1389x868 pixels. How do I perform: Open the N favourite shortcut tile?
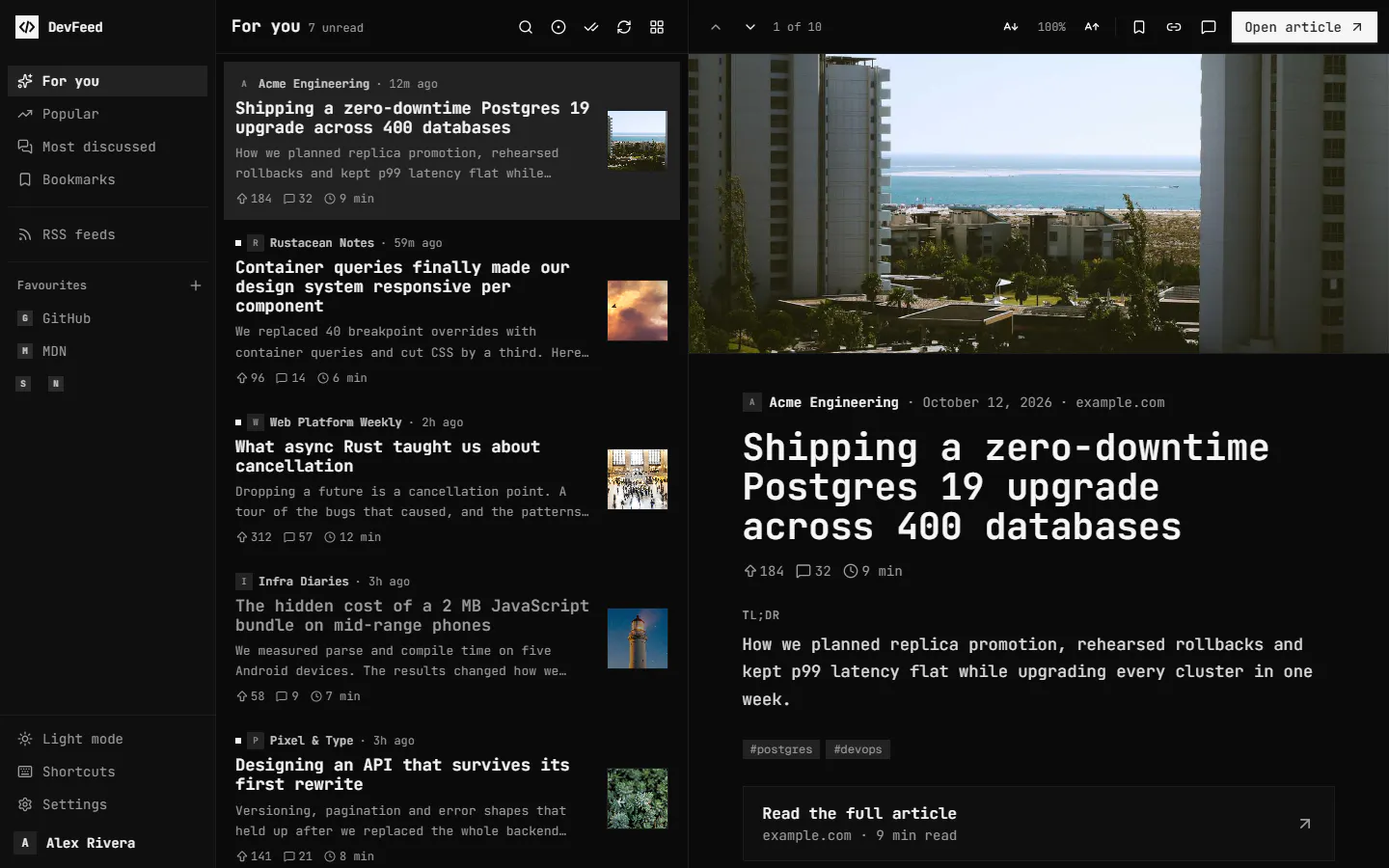click(x=56, y=384)
